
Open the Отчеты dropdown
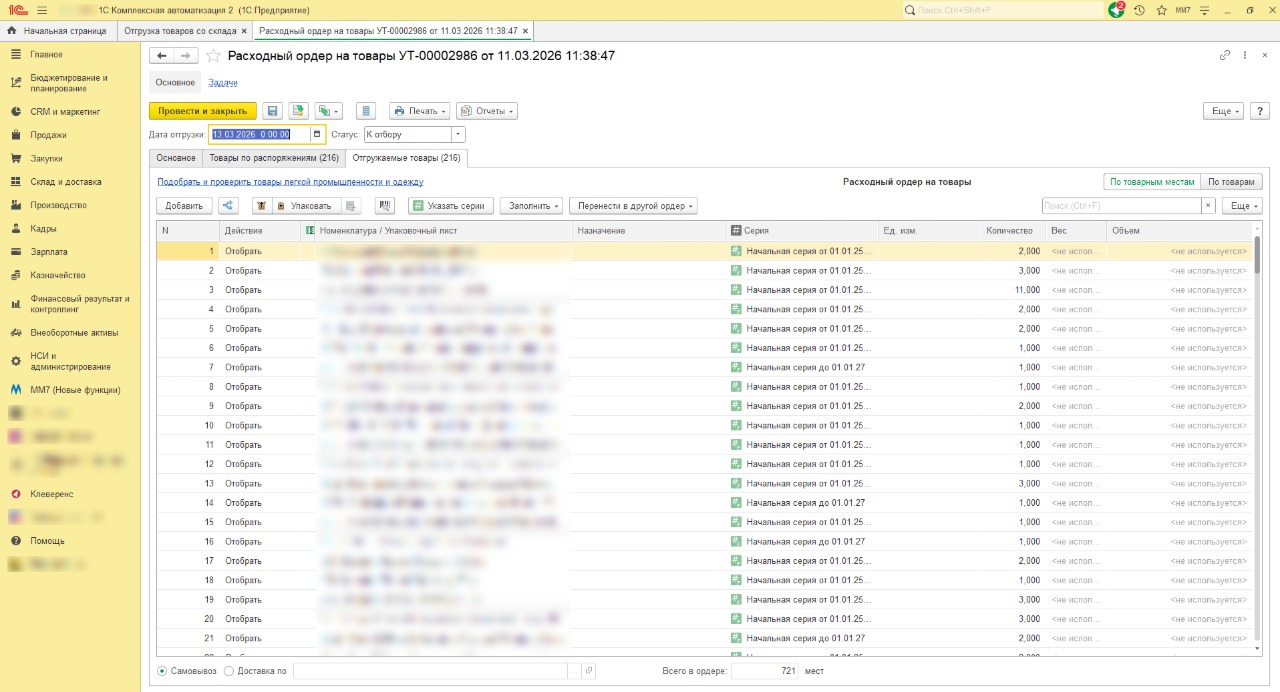487,111
